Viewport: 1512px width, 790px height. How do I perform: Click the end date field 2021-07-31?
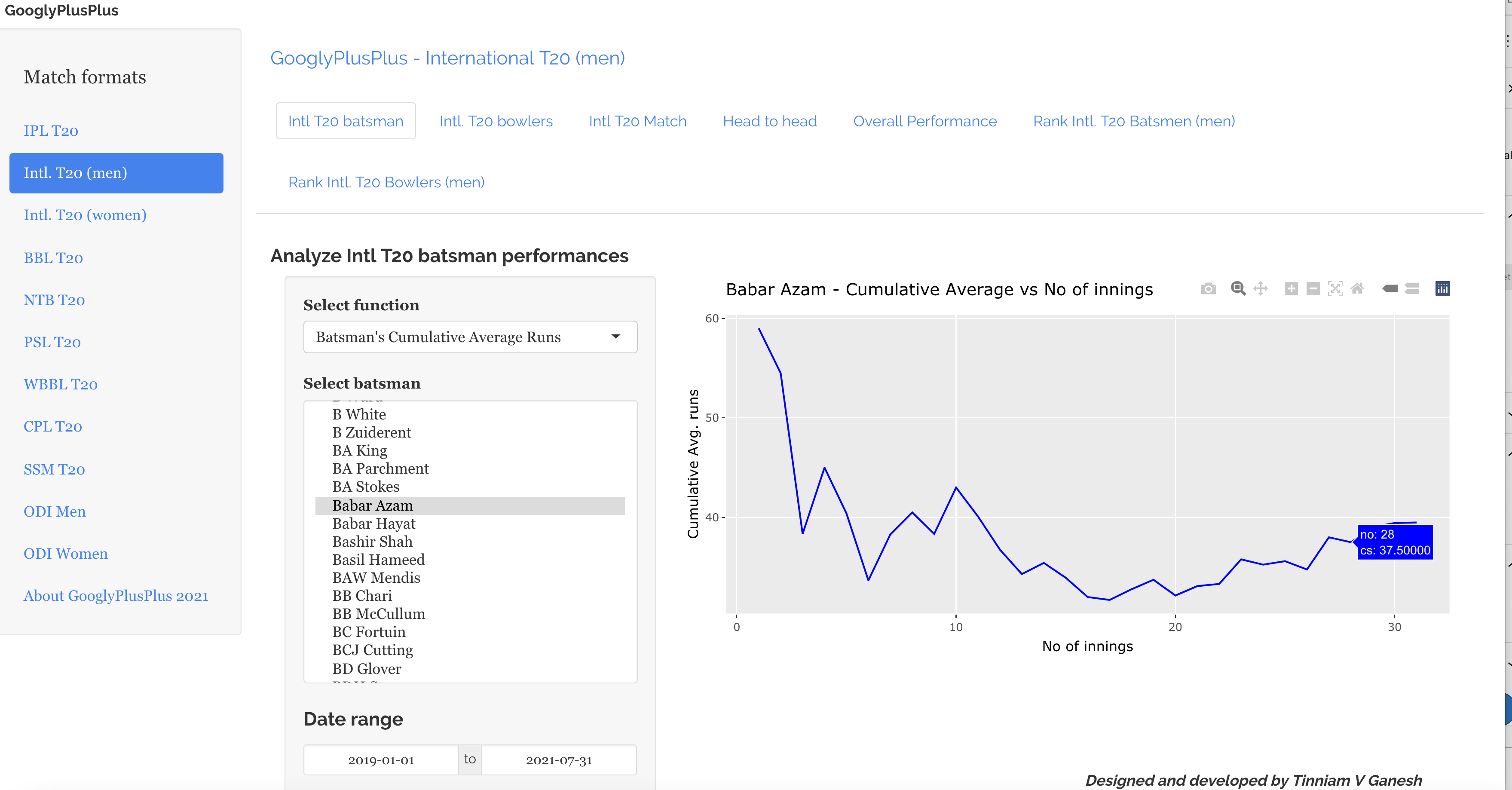pyautogui.click(x=558, y=760)
